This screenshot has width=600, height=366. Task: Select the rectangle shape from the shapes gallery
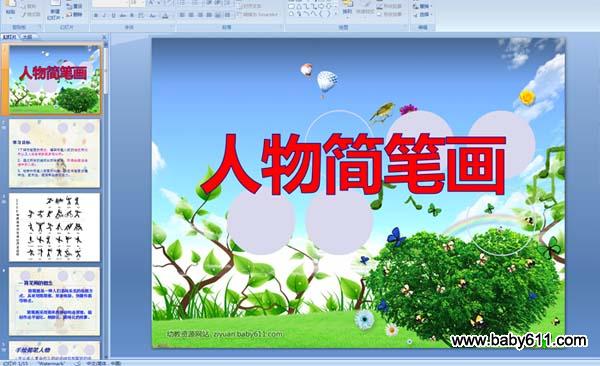(292, 6)
